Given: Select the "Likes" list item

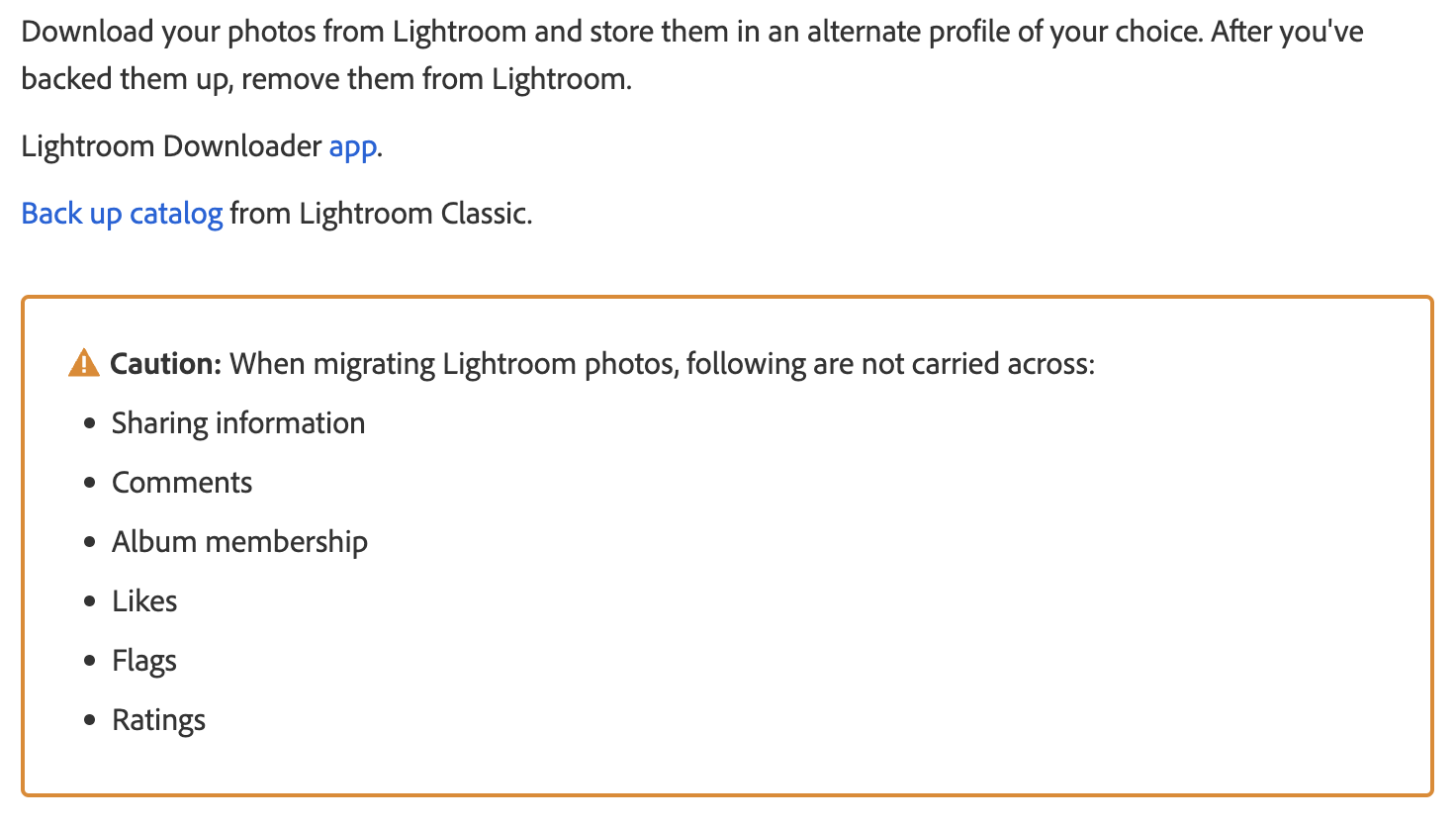Looking at the screenshot, I should (x=144, y=601).
